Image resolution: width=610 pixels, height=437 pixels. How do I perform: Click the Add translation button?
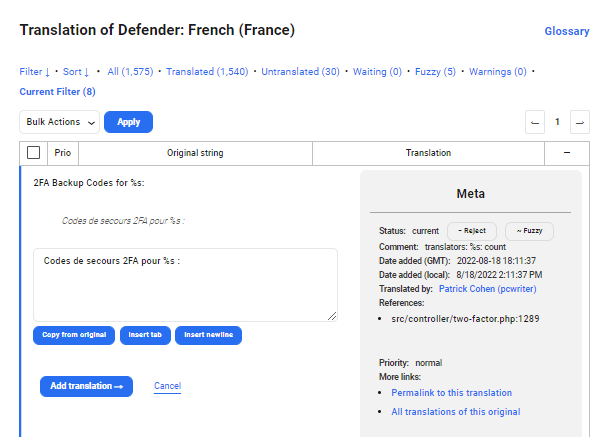click(86, 386)
